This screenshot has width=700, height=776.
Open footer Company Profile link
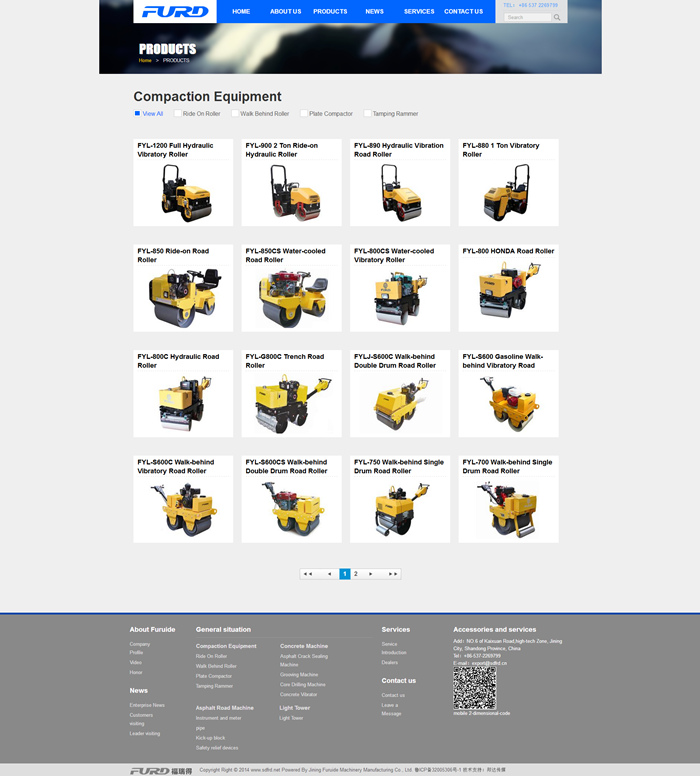140,648
